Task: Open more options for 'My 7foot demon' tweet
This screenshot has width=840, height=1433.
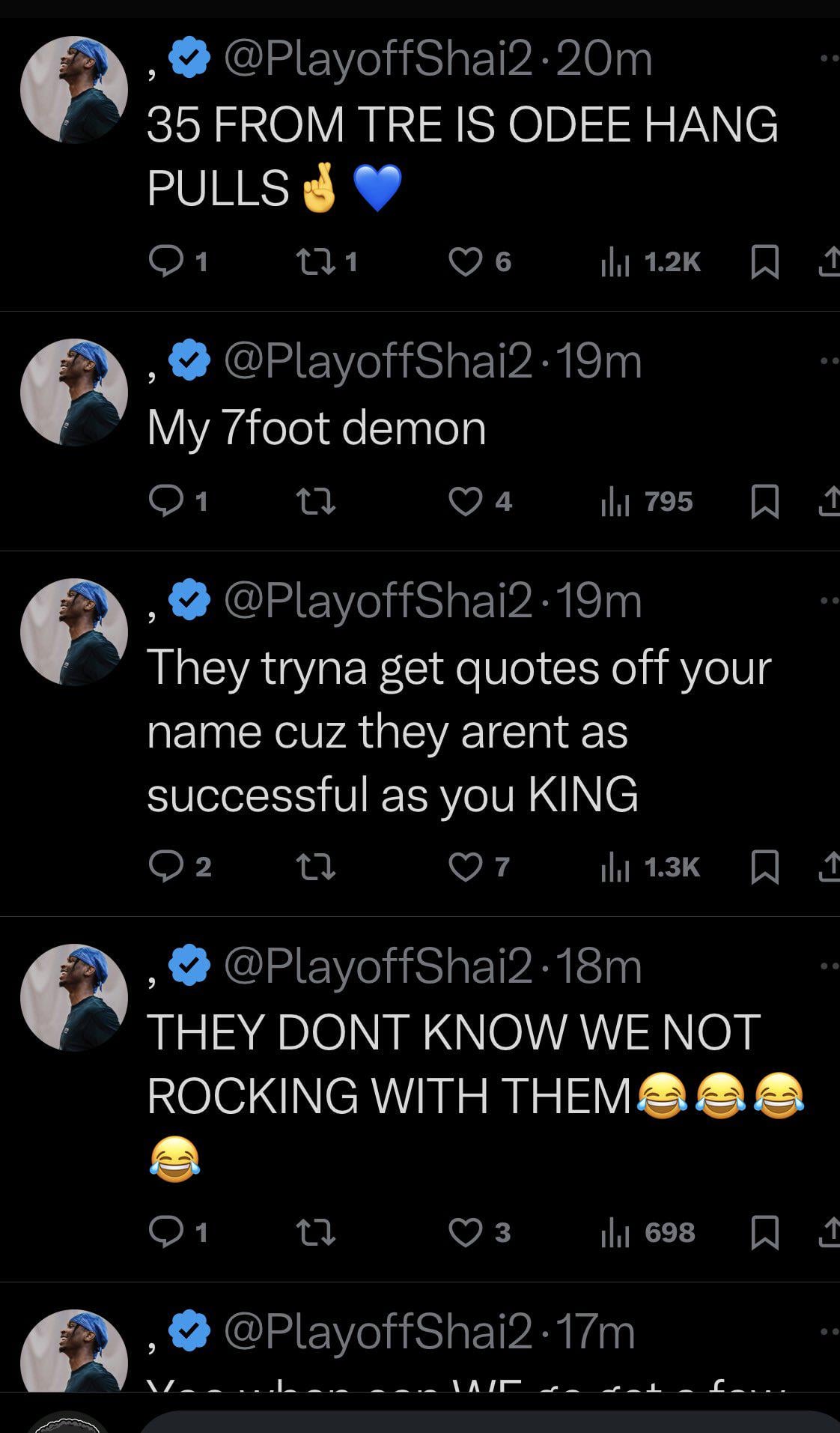Action: pyautogui.click(x=828, y=361)
